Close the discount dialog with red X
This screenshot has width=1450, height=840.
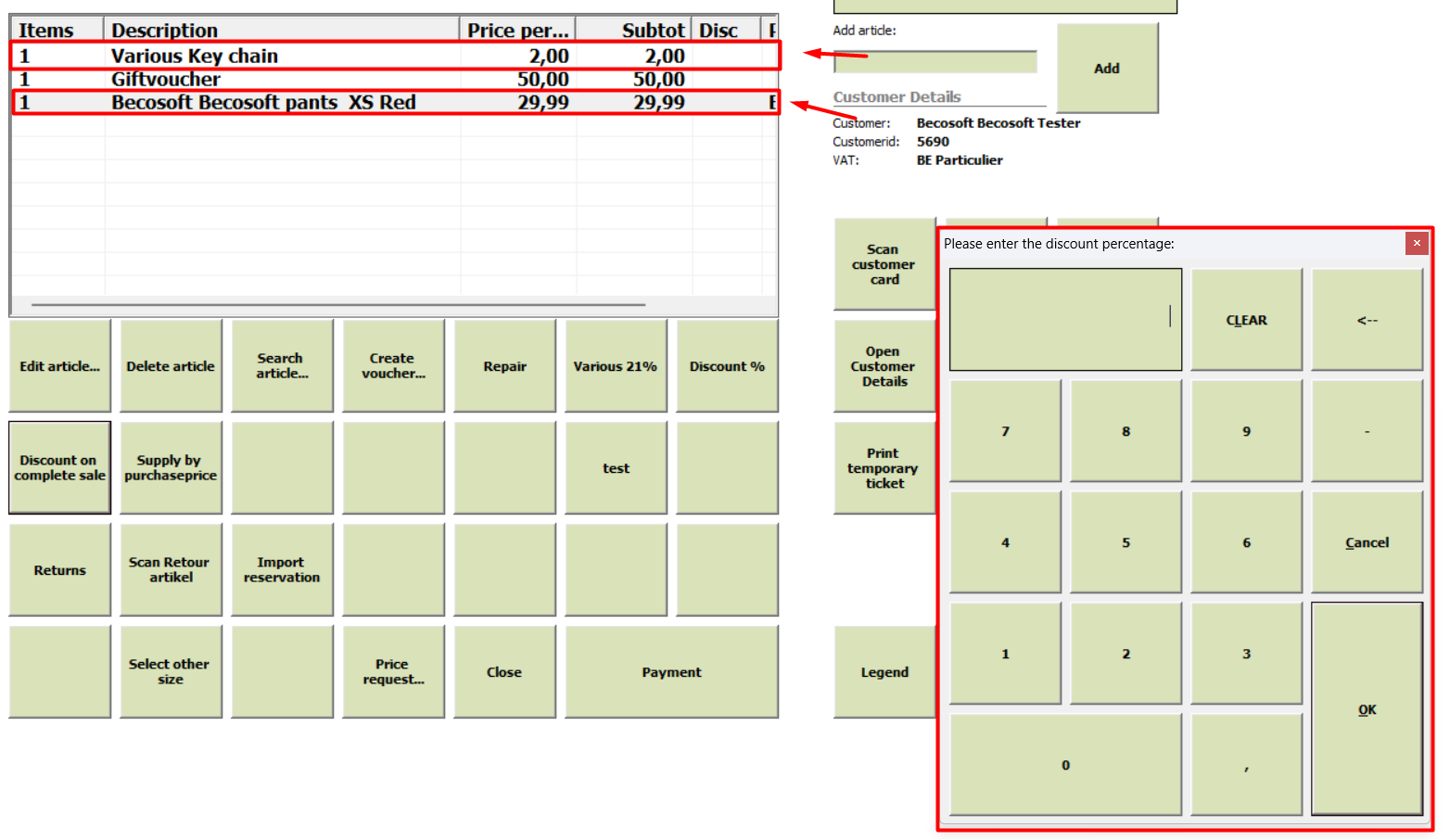1417,243
